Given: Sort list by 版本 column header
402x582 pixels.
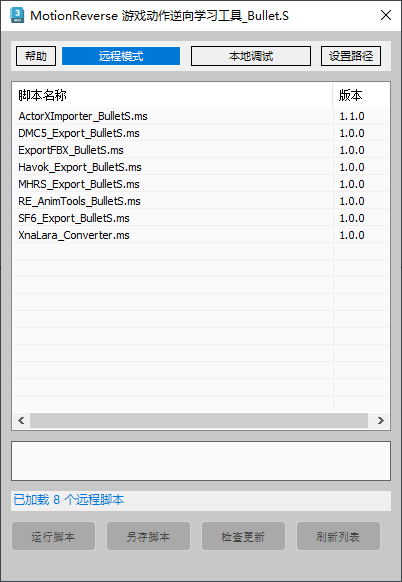Looking at the screenshot, I should pyautogui.click(x=361, y=95).
